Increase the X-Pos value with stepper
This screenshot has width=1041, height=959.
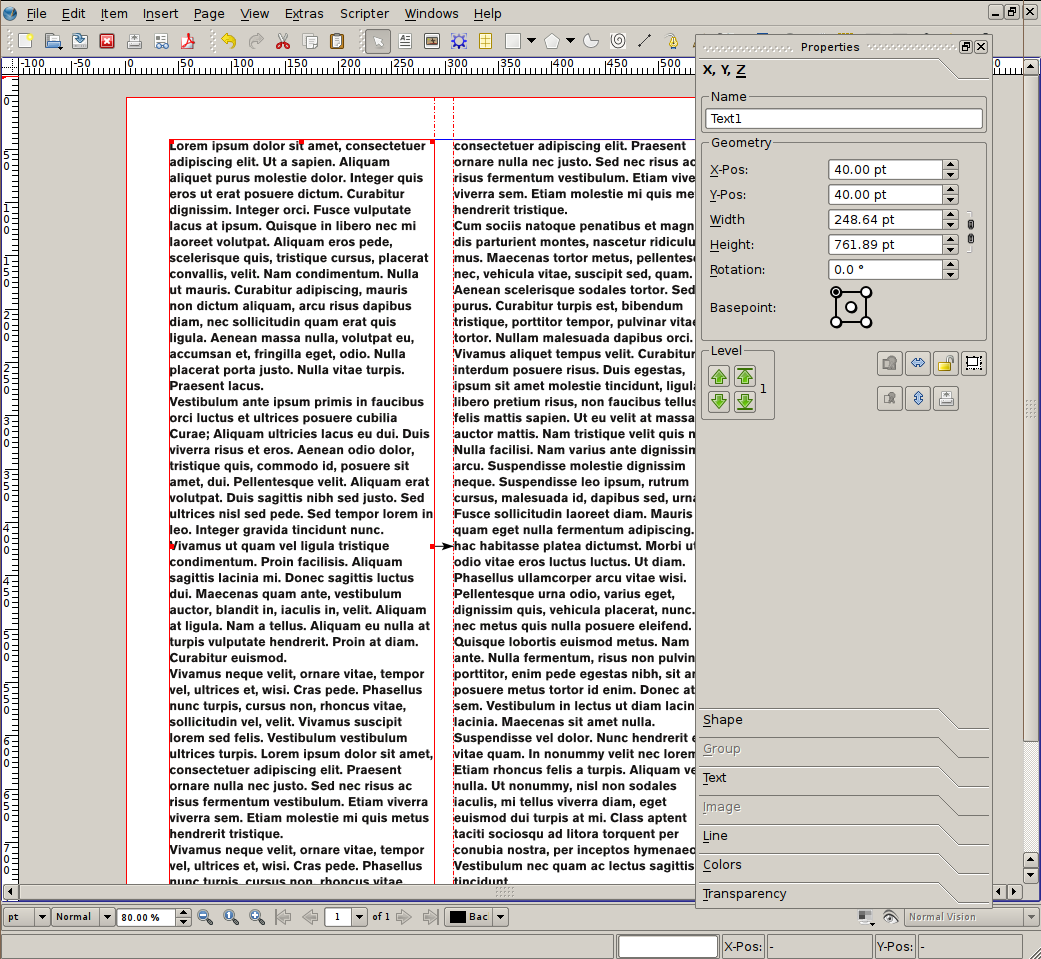[x=950, y=165]
